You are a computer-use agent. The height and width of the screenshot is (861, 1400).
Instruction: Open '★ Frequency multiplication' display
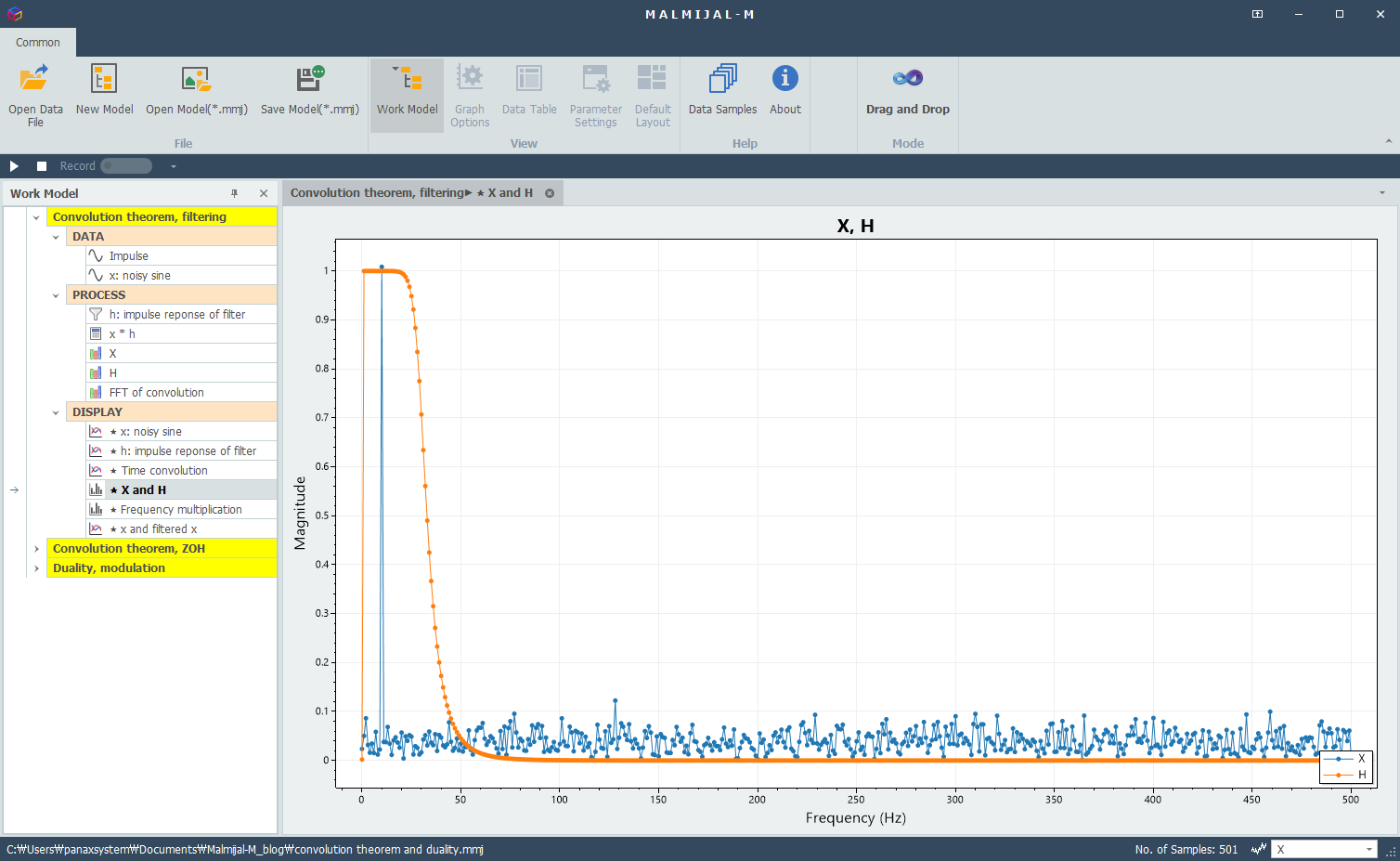(x=181, y=510)
